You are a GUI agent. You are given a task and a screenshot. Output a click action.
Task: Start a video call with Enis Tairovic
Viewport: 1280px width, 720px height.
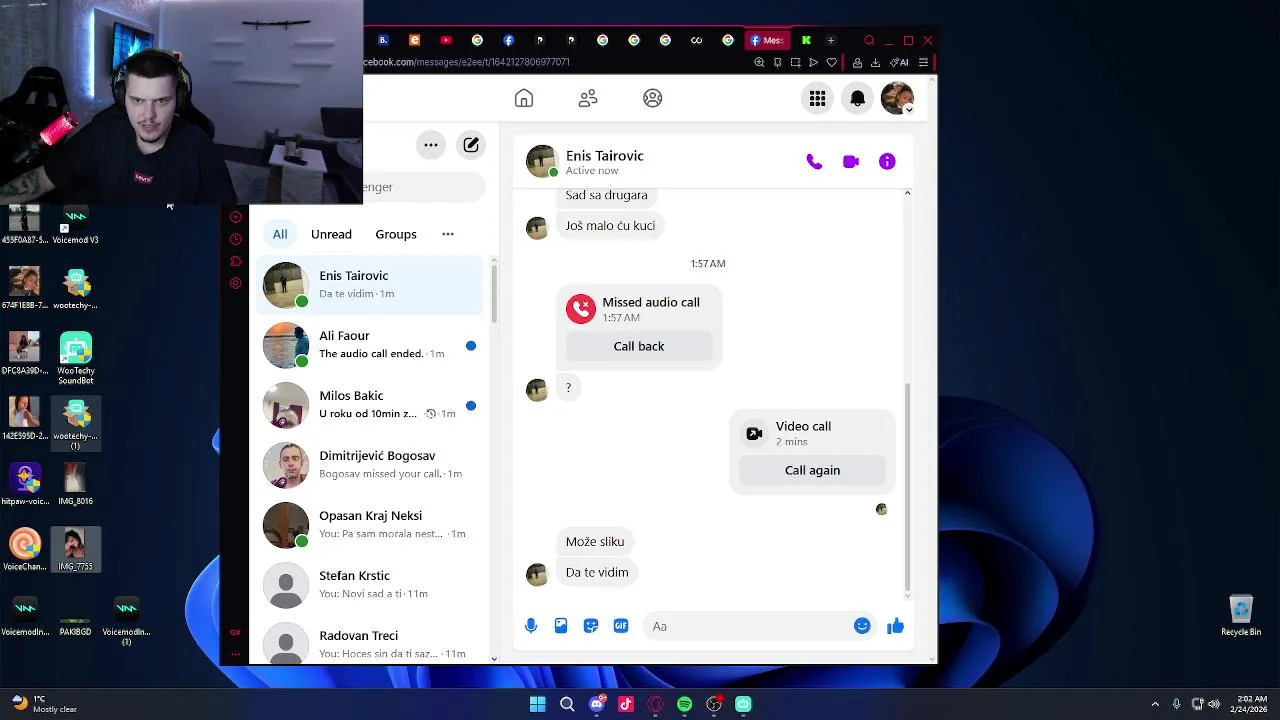(x=851, y=162)
